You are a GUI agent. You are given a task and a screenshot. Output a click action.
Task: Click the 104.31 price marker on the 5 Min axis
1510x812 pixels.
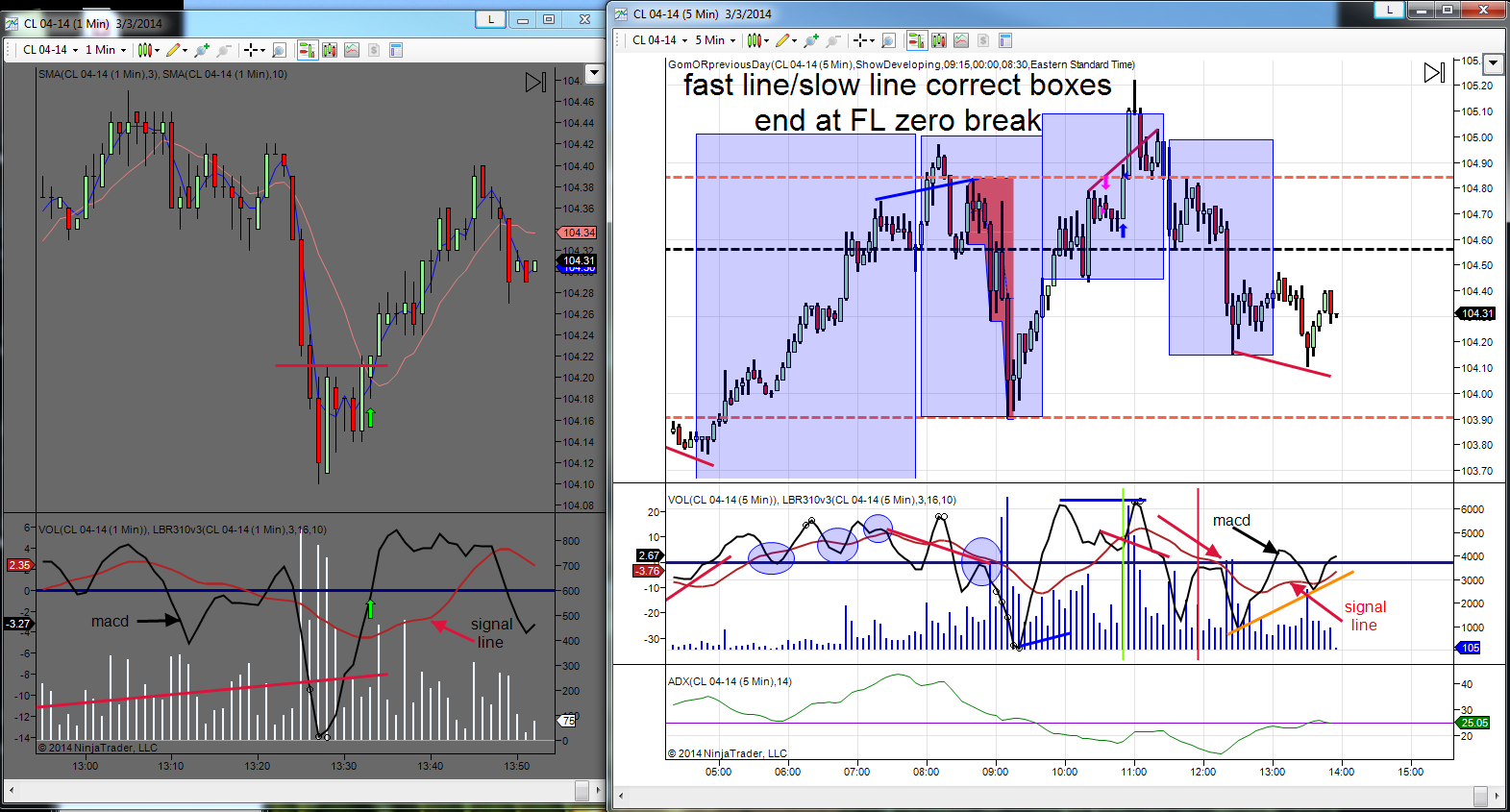point(1475,313)
